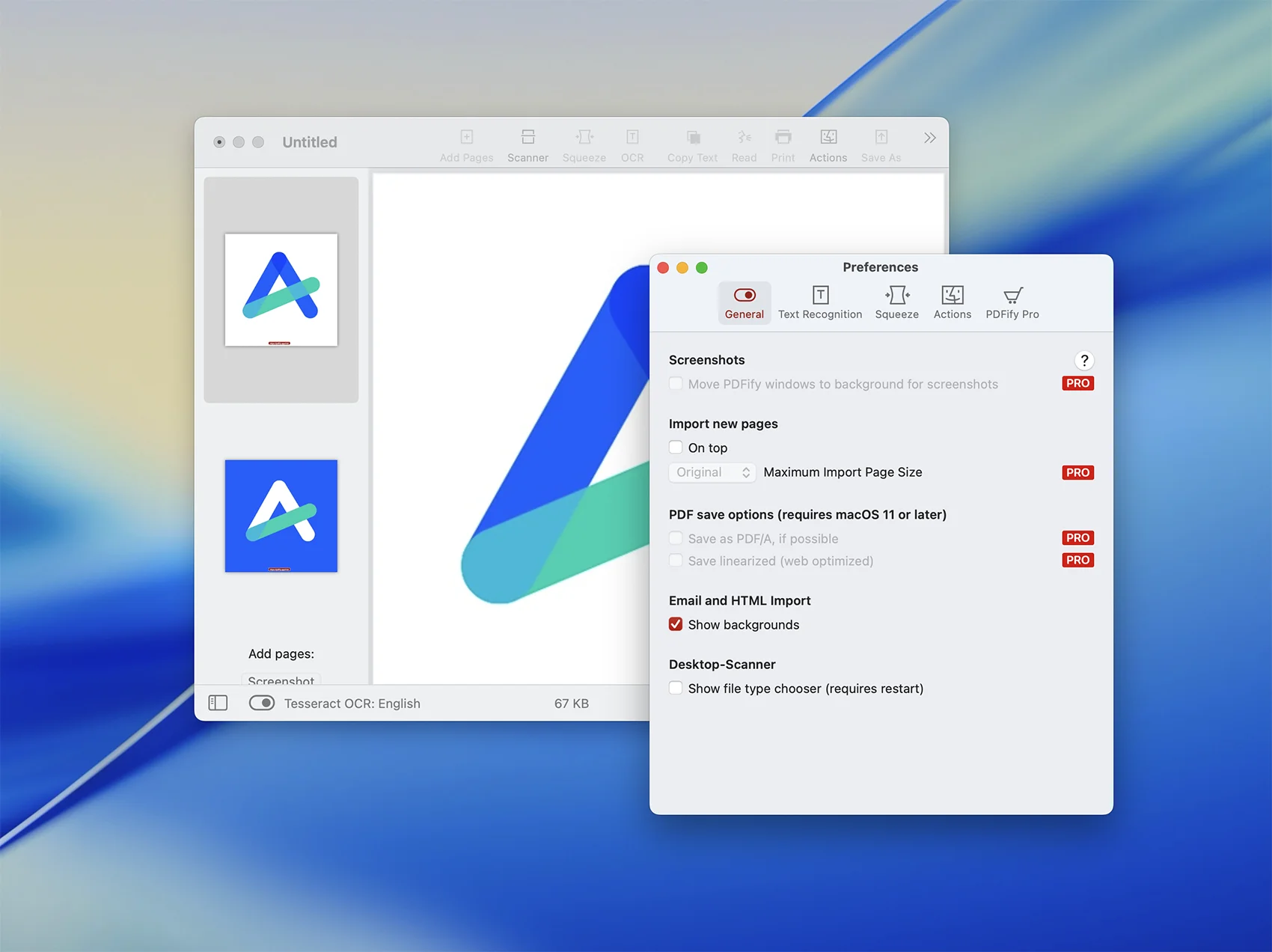Uncheck Show backgrounds checkbox
This screenshot has width=1272, height=952.
pyautogui.click(x=676, y=624)
